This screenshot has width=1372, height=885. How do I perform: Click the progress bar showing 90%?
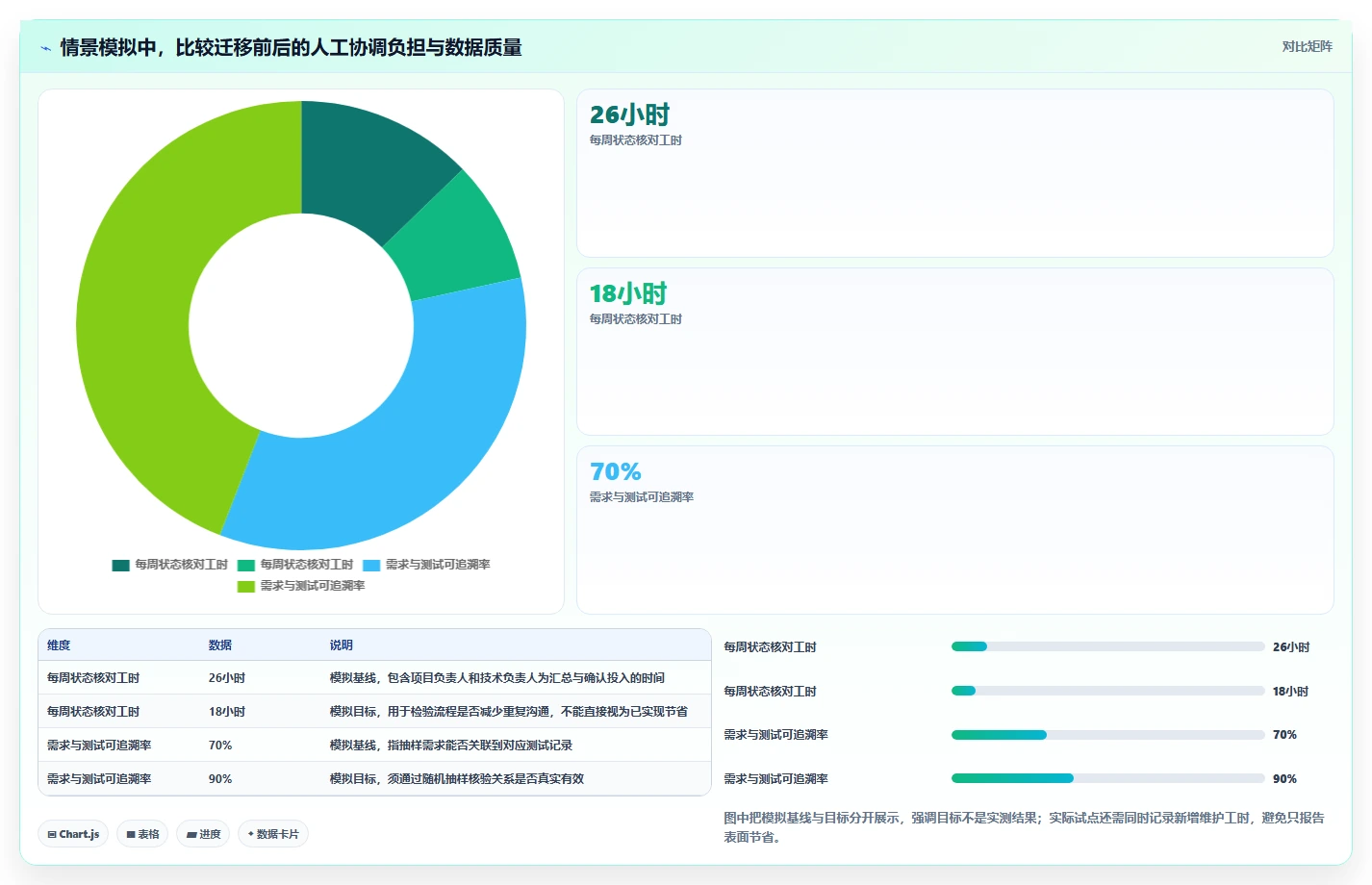click(x=1107, y=778)
